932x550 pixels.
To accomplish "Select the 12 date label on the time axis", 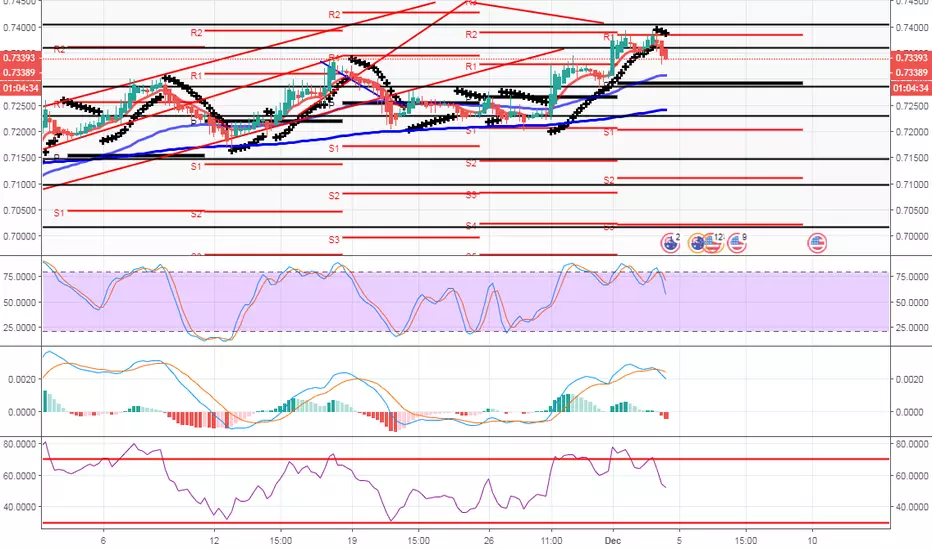I will coord(214,540).
